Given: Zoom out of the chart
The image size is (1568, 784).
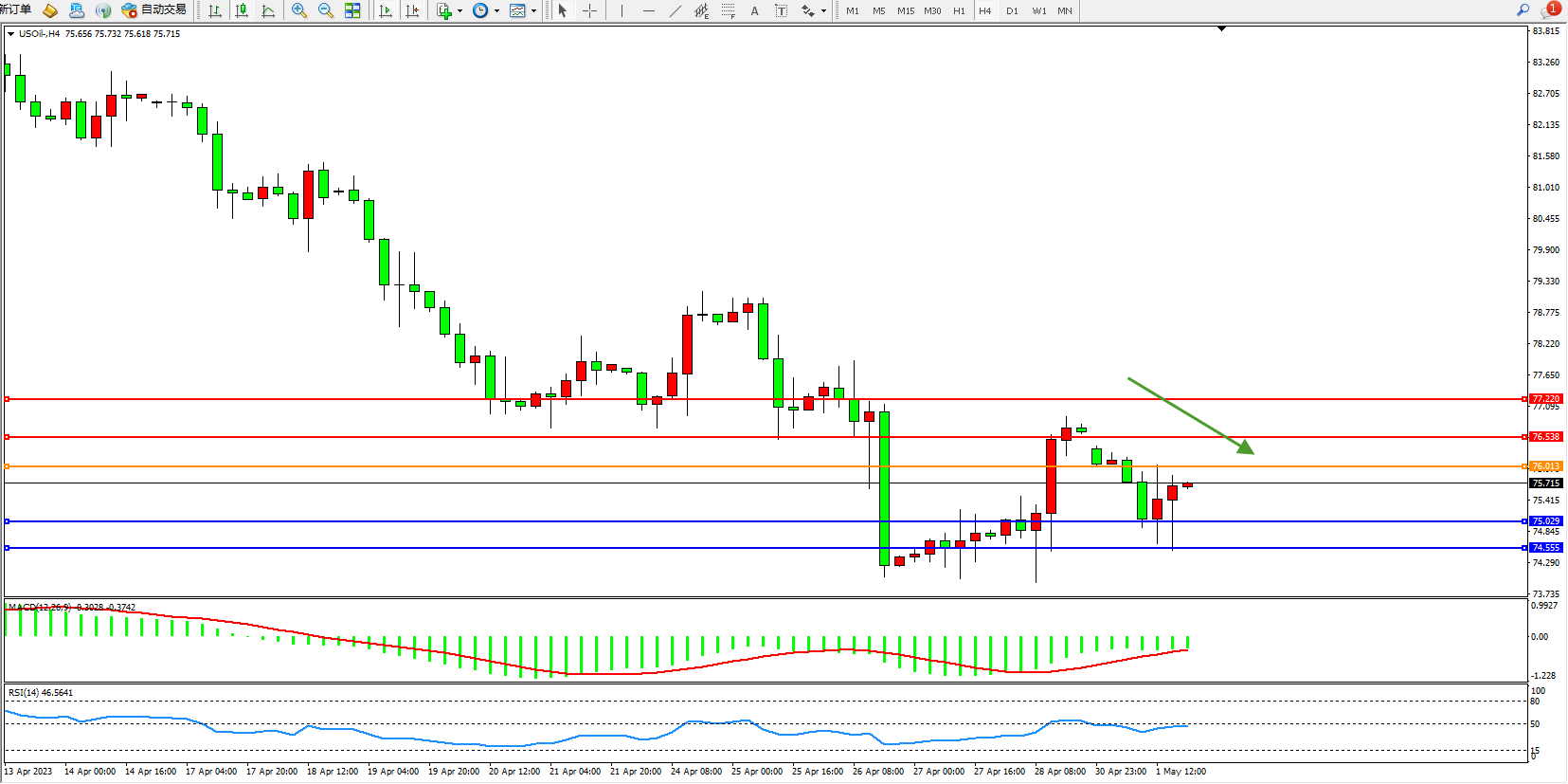Looking at the screenshot, I should click(326, 10).
